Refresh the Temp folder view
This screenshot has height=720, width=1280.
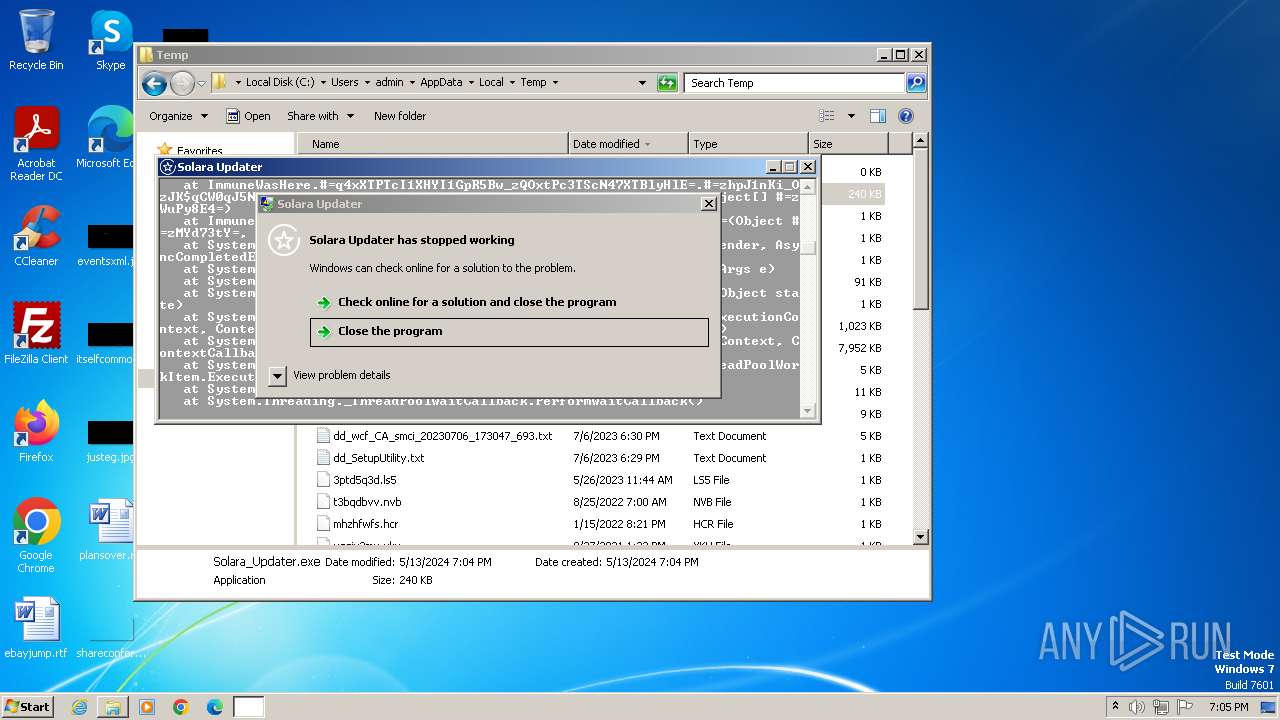tap(667, 83)
